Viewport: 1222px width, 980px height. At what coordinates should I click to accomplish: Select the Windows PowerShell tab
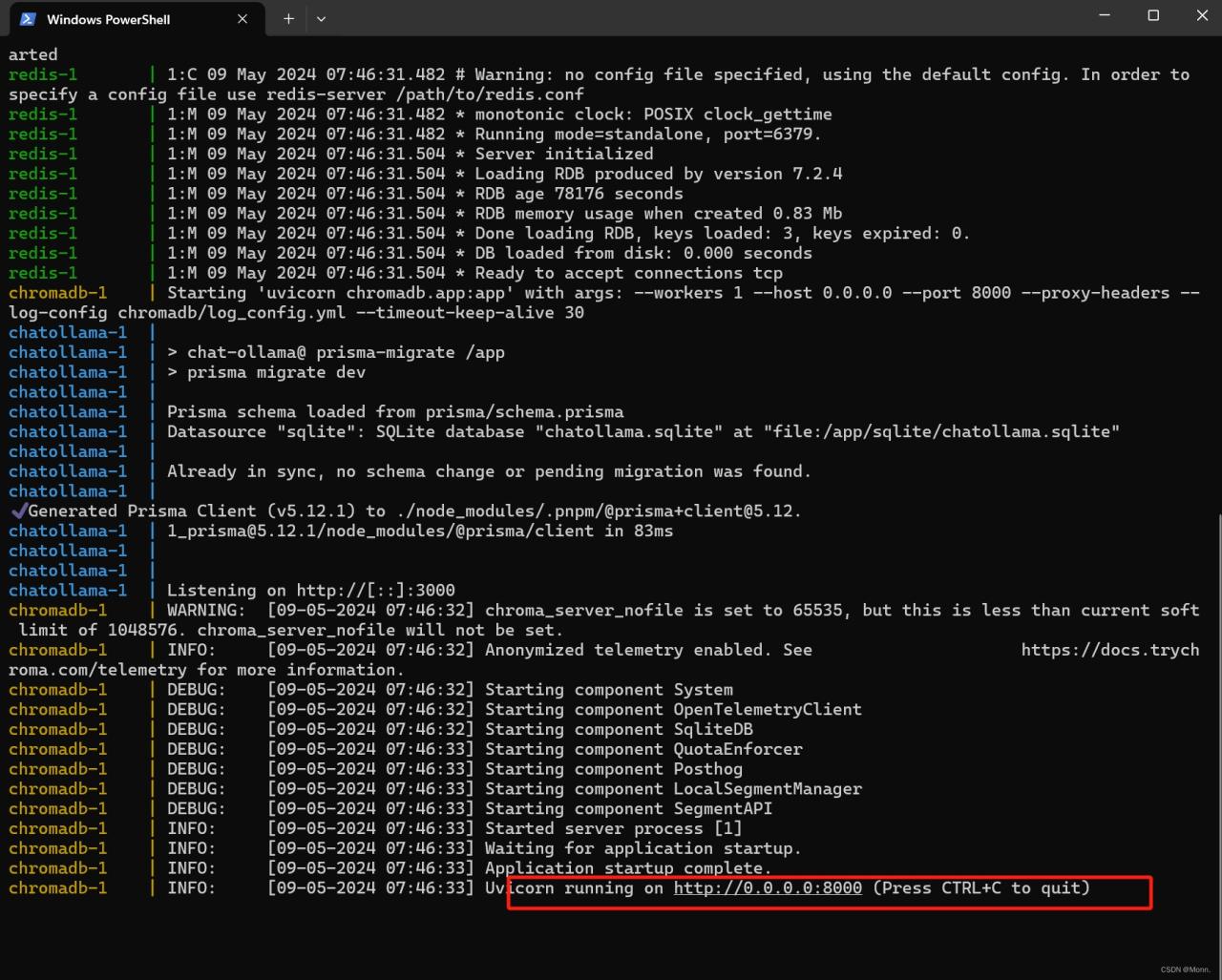[x=115, y=18]
